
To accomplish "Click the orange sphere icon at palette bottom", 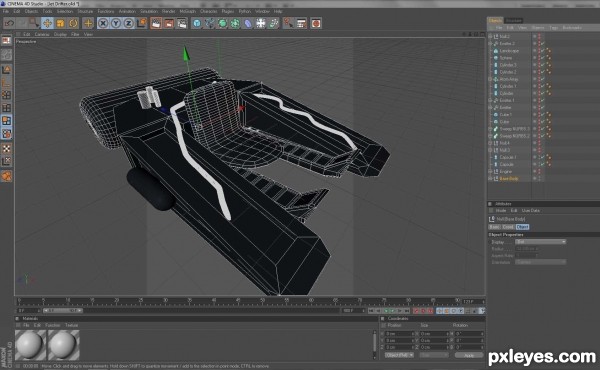I will [x=7, y=176].
